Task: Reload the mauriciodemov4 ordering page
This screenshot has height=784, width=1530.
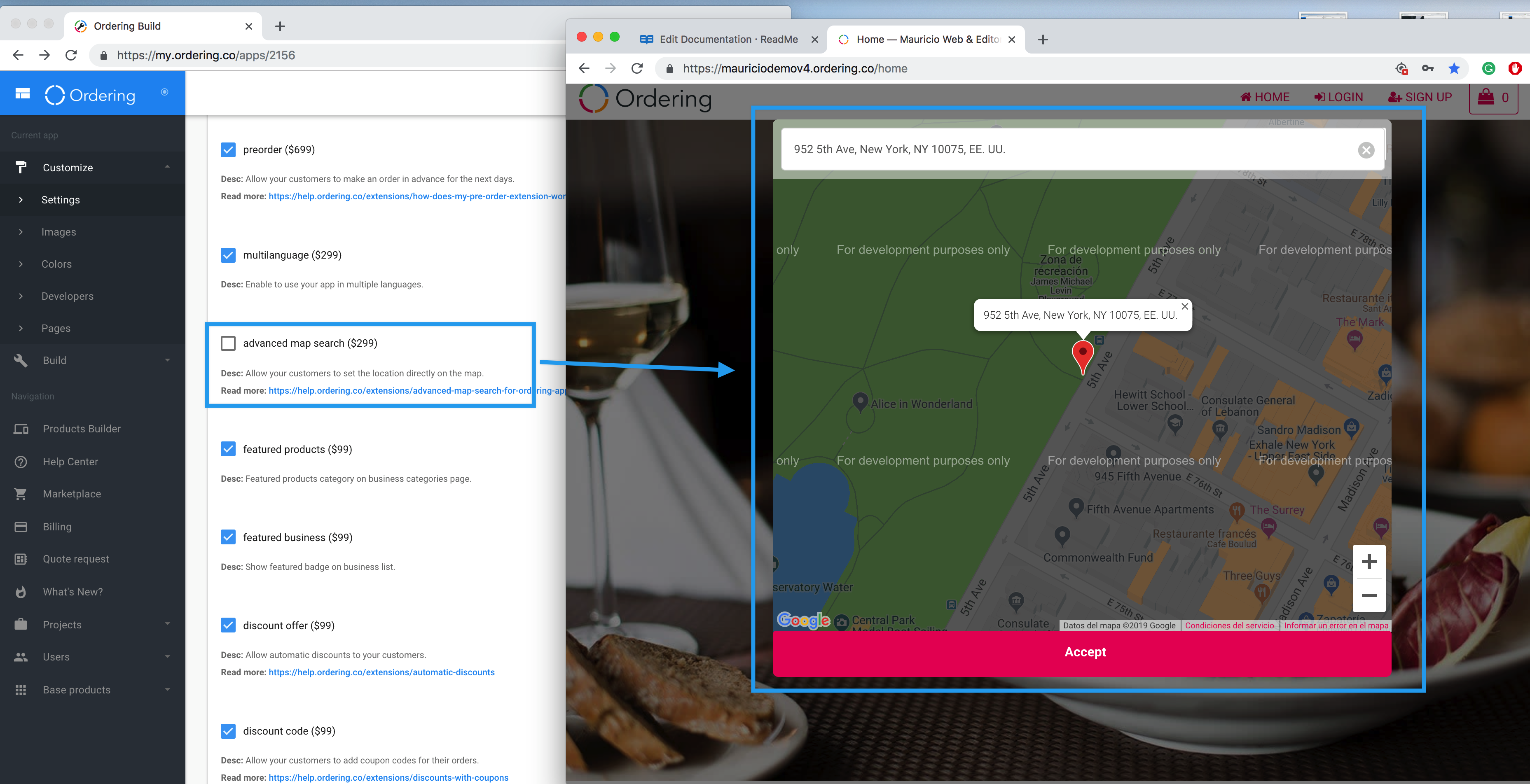Action: coord(637,69)
